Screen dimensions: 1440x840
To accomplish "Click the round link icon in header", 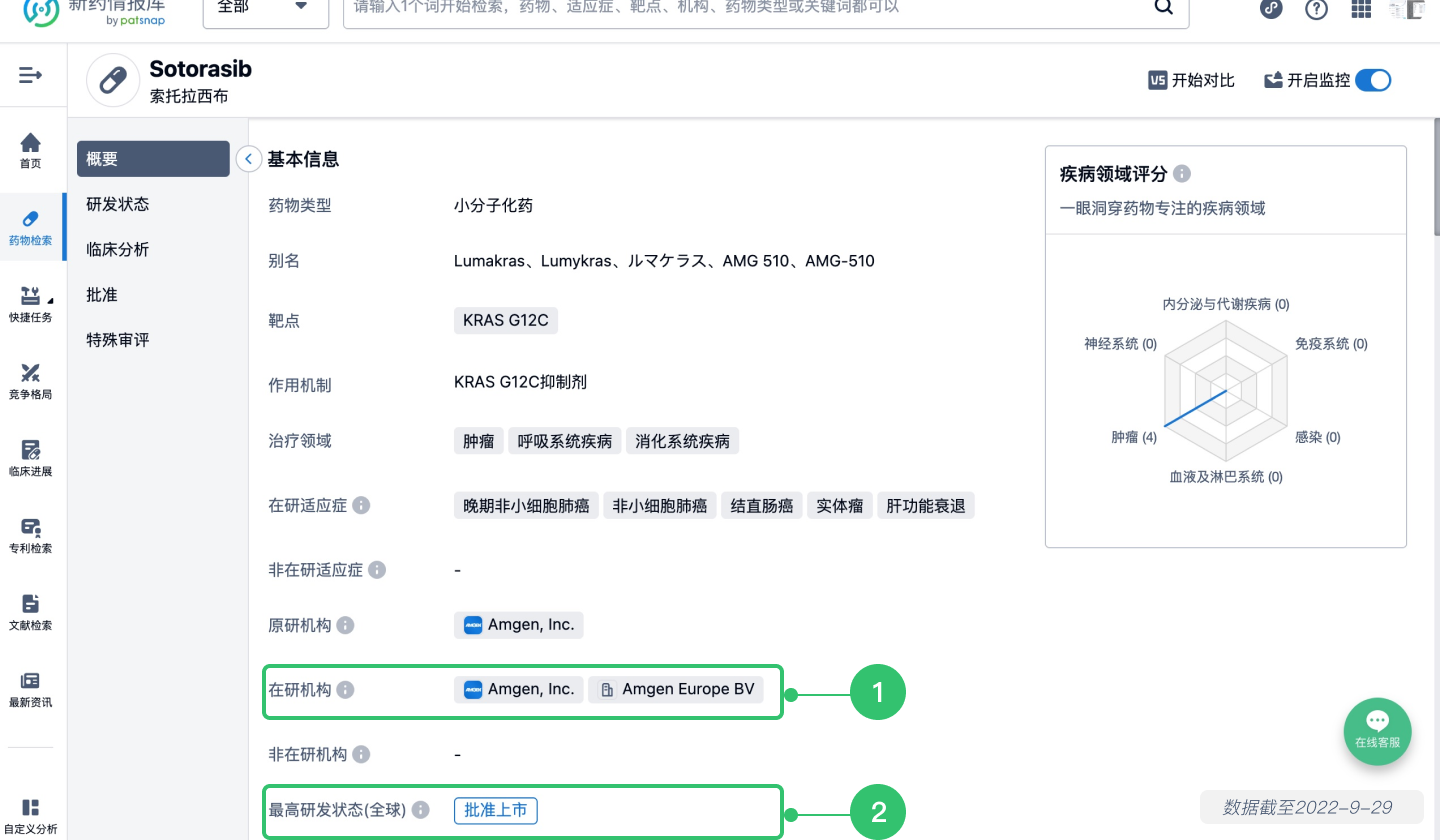I will pos(1271,8).
